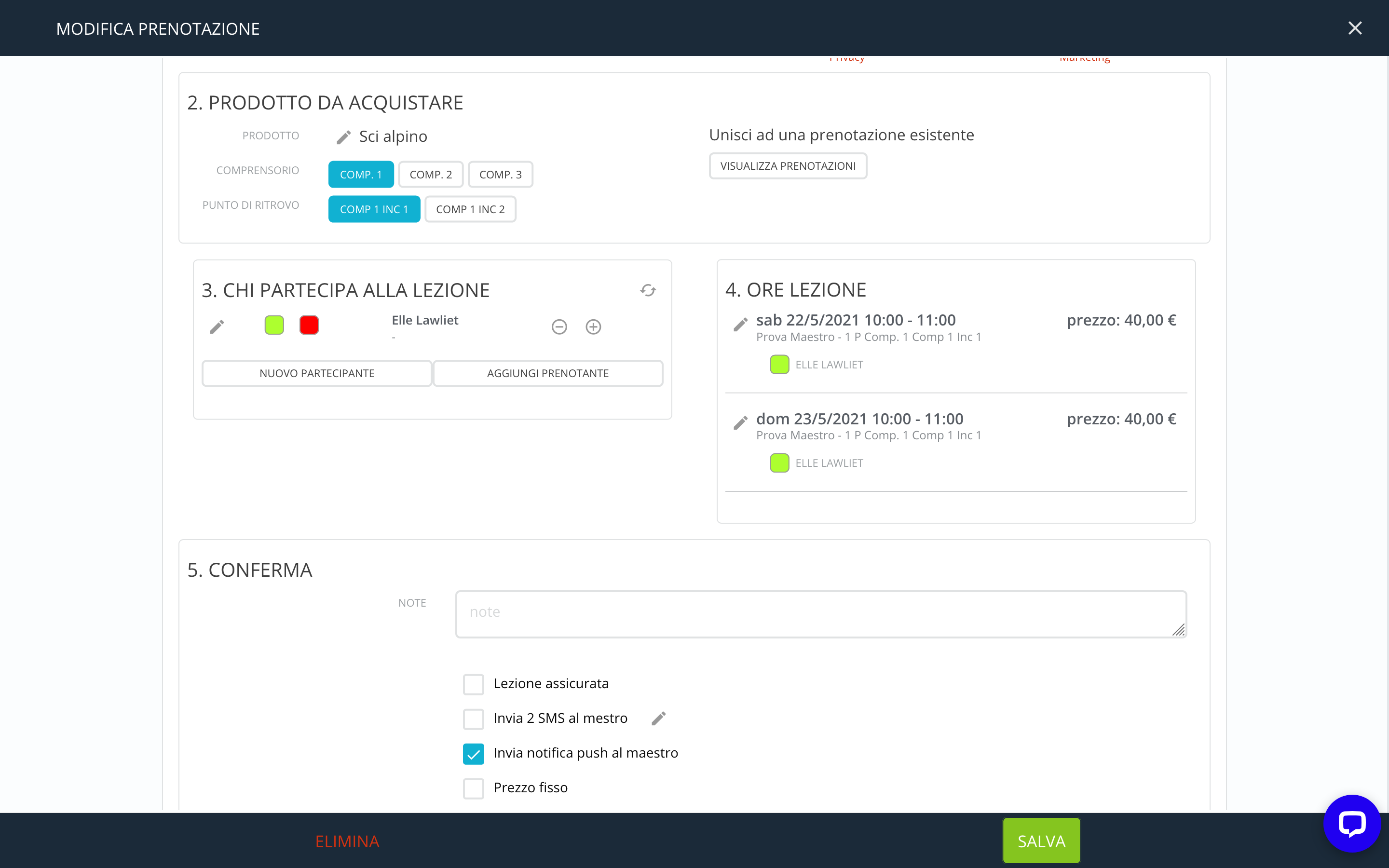The height and width of the screenshot is (868, 1389).
Task: Enable Lezione assicurata checkbox
Action: point(474,684)
